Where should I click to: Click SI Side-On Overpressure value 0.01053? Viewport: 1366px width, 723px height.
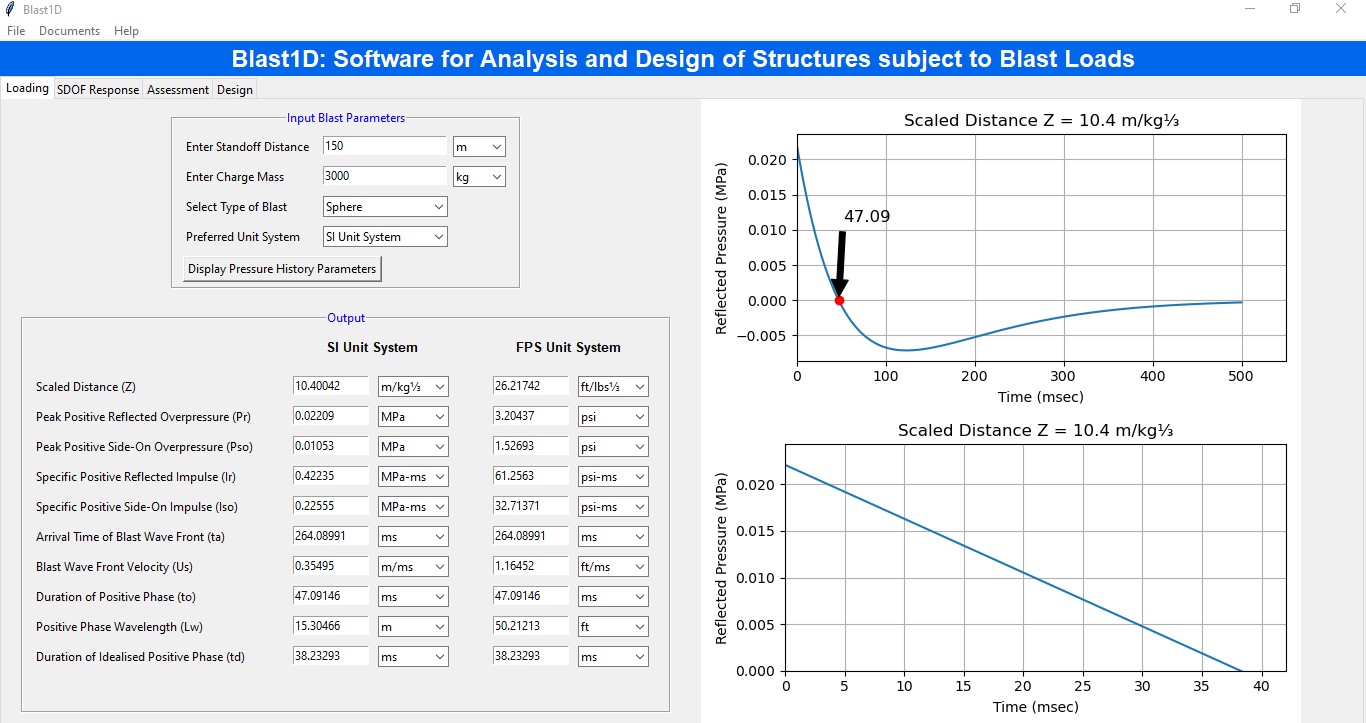tap(330, 446)
